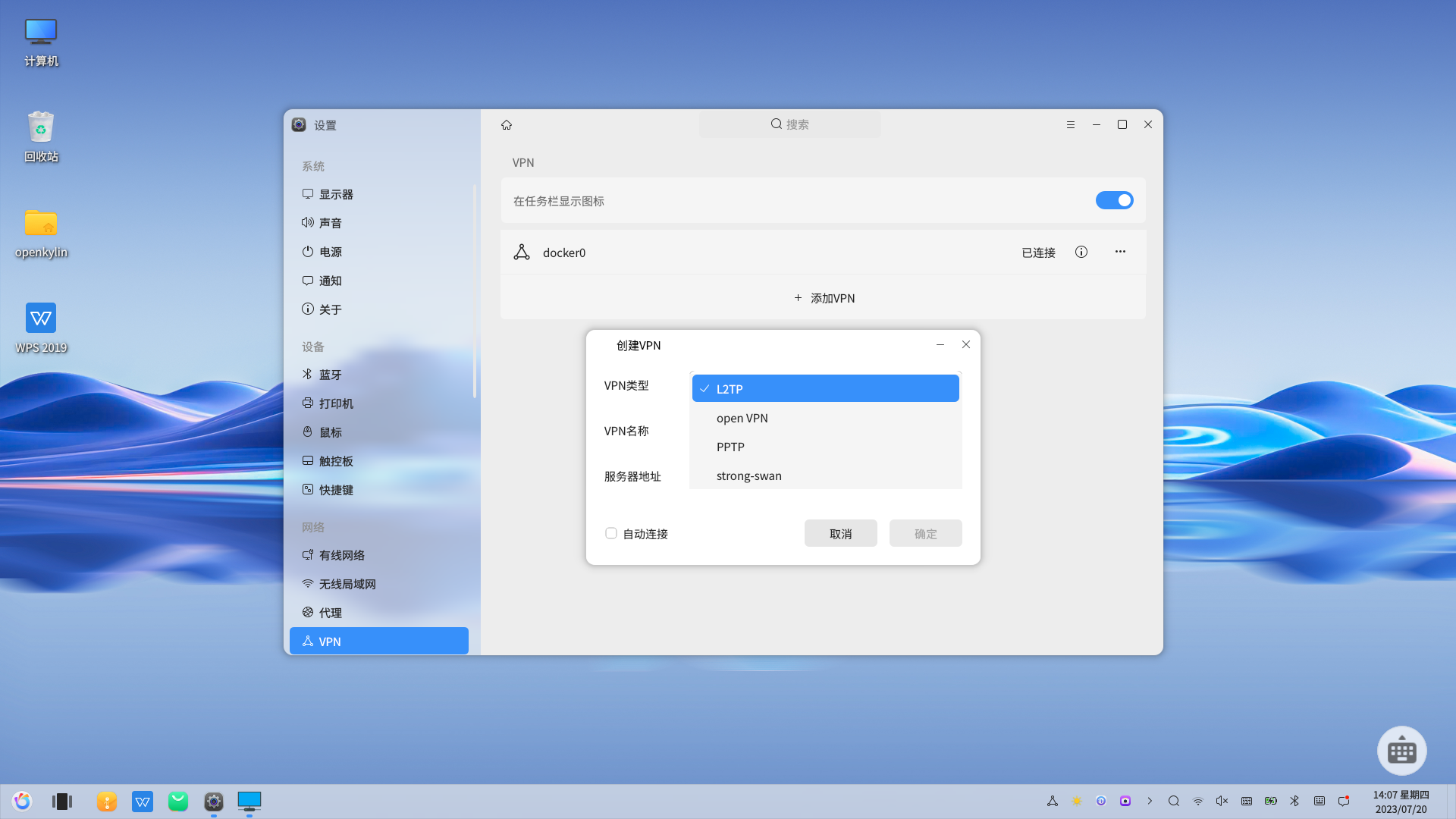Select VPN in the sidebar
This screenshot has width=1456, height=819.
[x=379, y=641]
